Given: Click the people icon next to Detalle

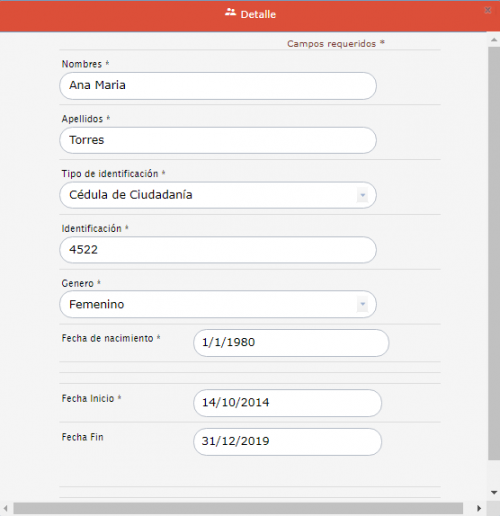Looking at the screenshot, I should 230,13.
